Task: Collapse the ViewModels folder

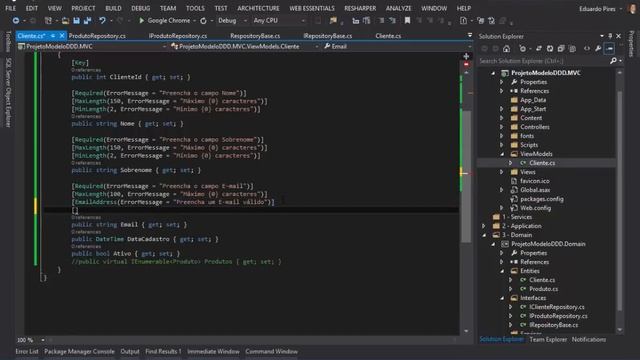Action: [x=502, y=154]
